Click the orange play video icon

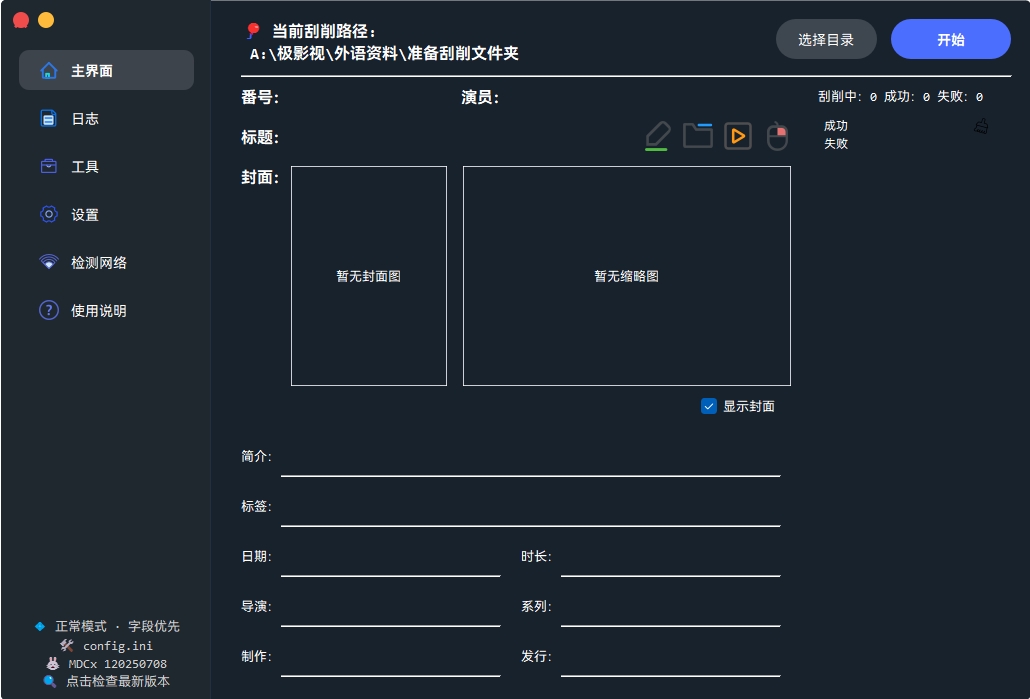click(x=738, y=136)
